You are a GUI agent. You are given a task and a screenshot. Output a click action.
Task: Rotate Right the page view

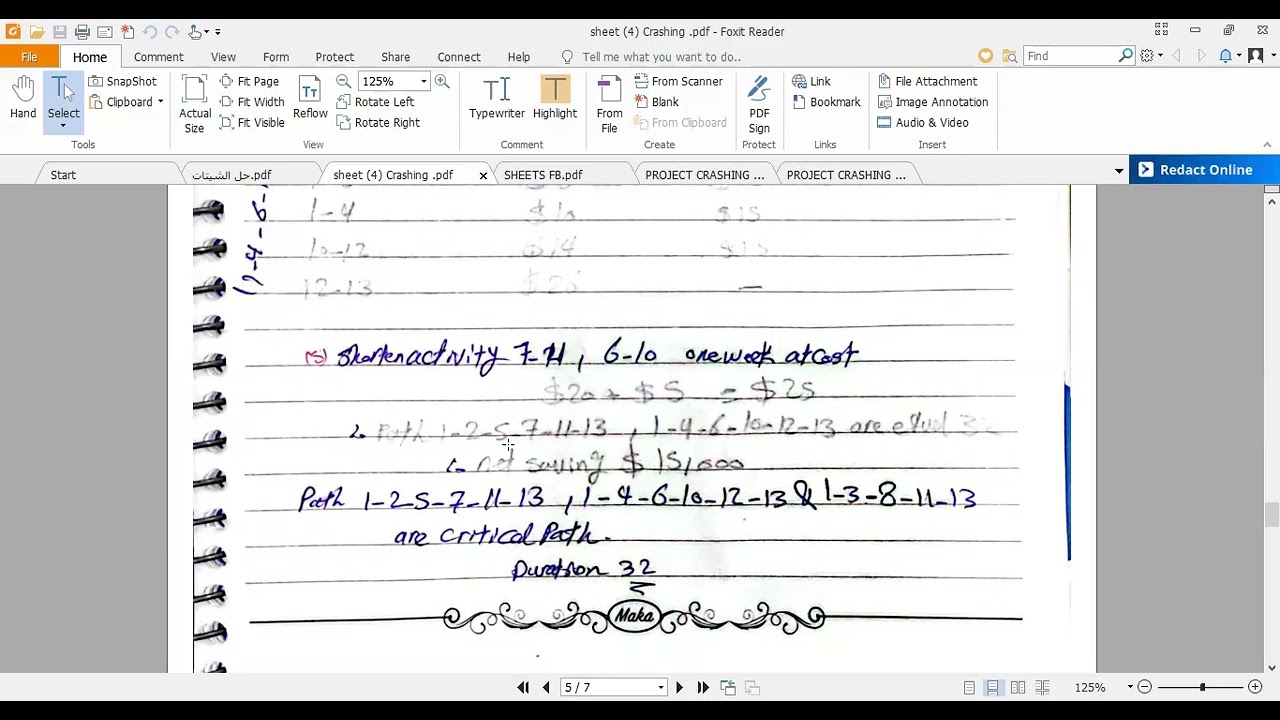tap(378, 123)
